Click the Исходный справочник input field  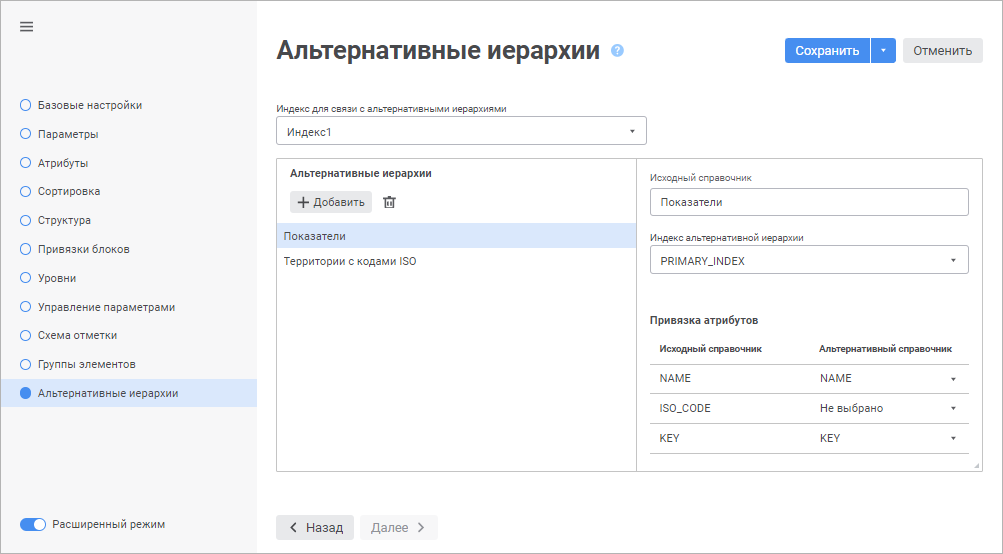tap(809, 202)
